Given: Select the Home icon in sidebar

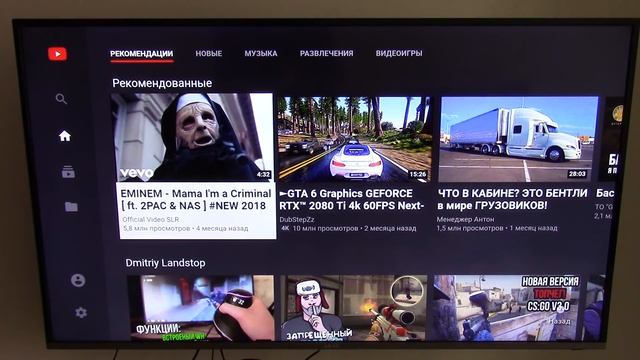Looking at the screenshot, I should (x=65, y=136).
